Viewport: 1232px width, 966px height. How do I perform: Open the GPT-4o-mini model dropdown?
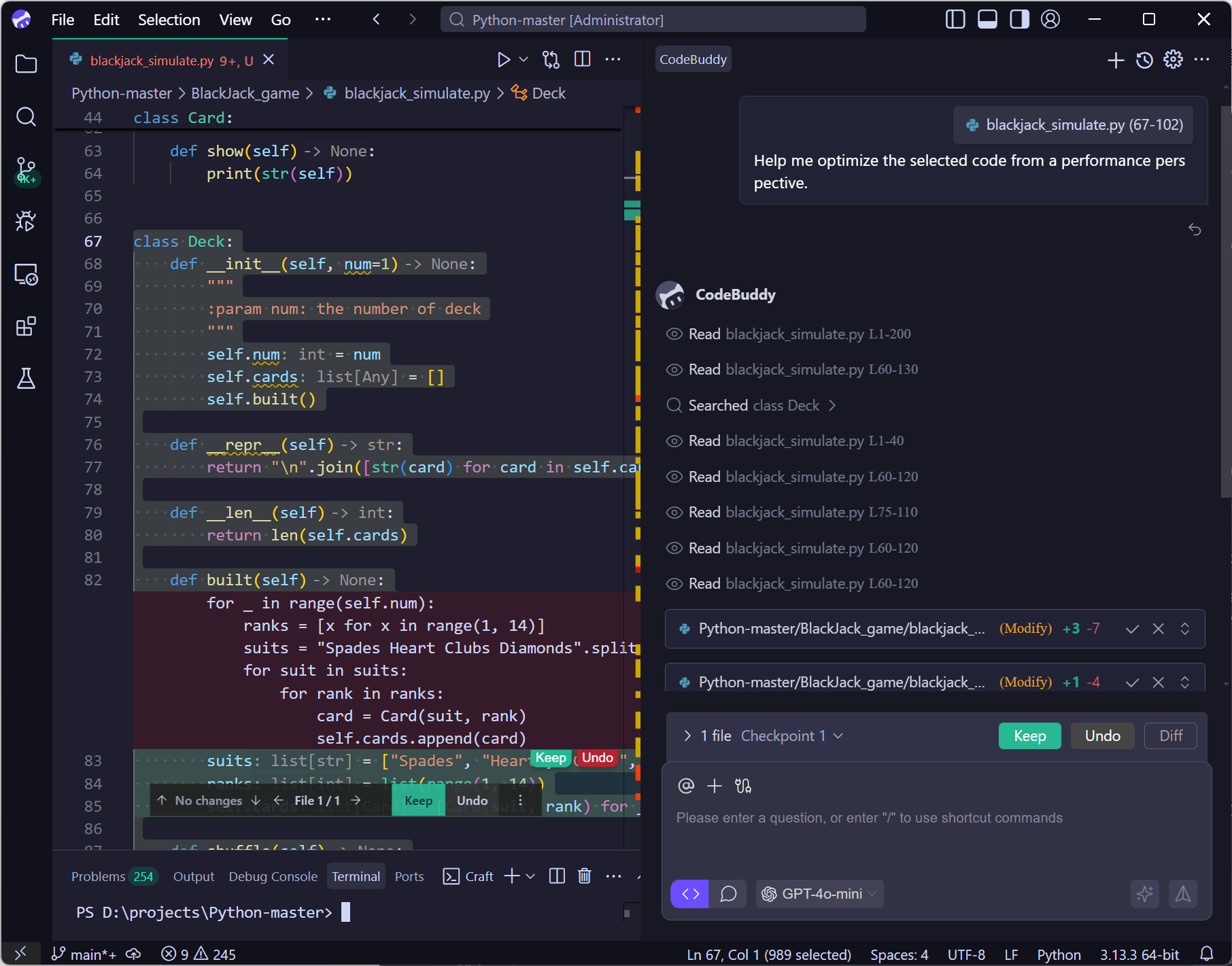tap(820, 894)
